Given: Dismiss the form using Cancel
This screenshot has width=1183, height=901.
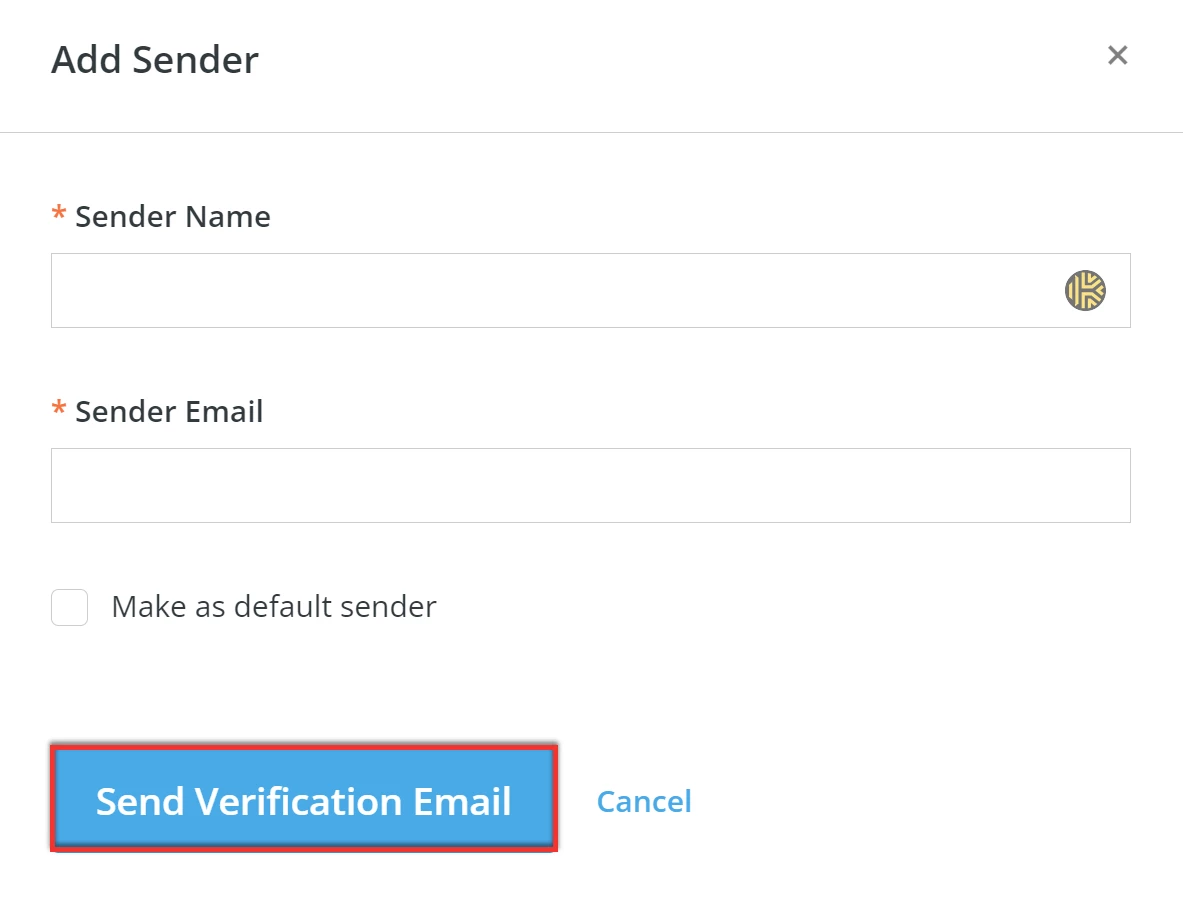Looking at the screenshot, I should (x=644, y=800).
